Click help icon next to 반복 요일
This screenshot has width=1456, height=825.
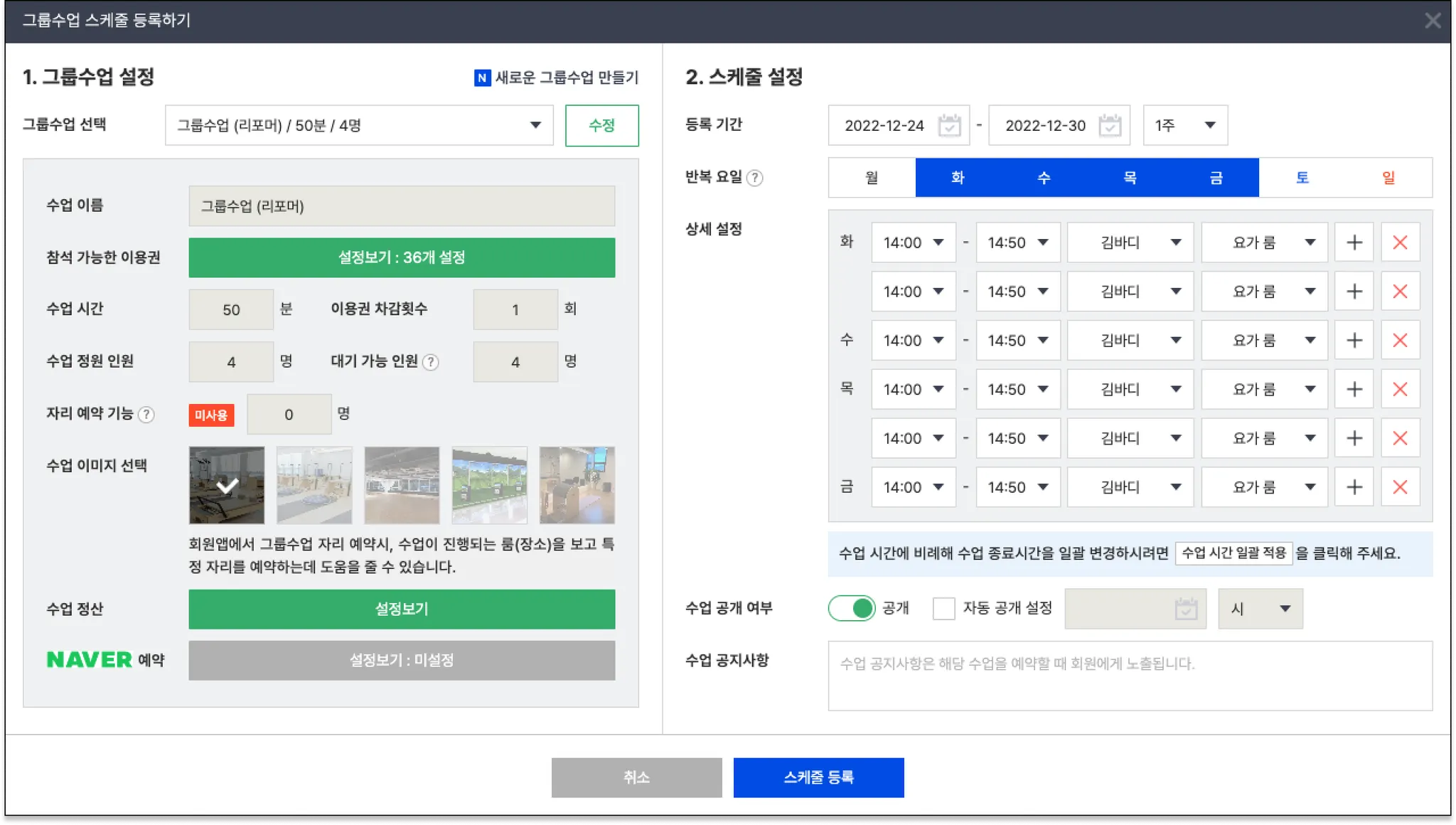click(x=755, y=178)
